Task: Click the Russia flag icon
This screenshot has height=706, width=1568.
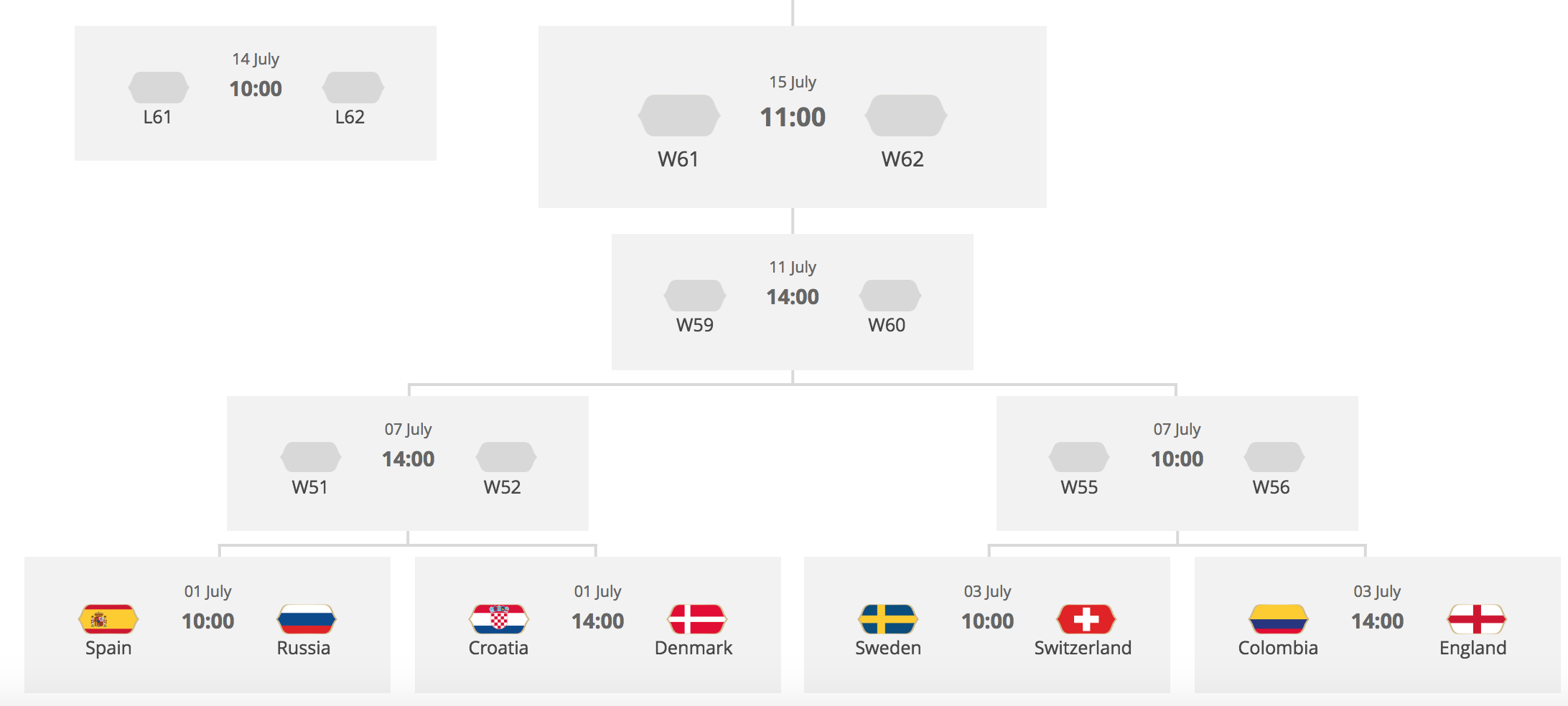Action: pyautogui.click(x=307, y=619)
